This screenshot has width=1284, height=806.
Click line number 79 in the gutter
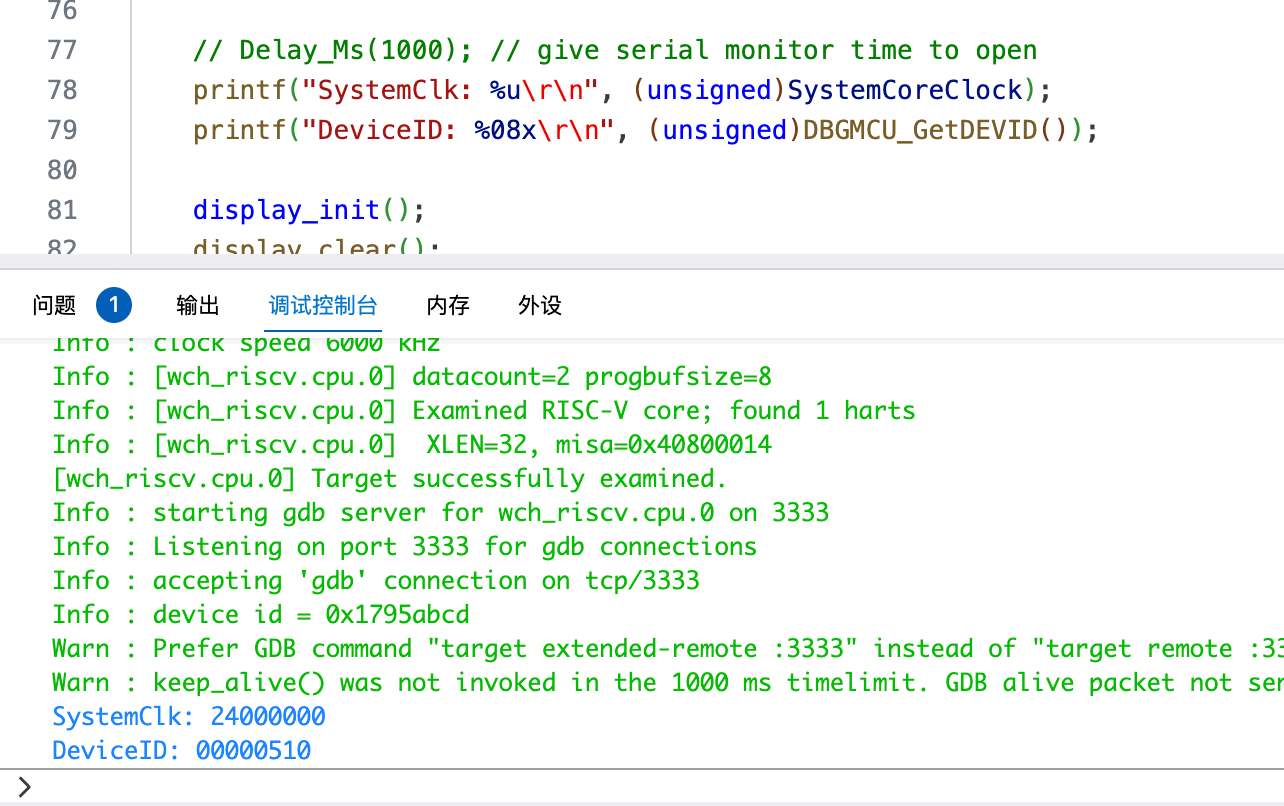(x=62, y=130)
